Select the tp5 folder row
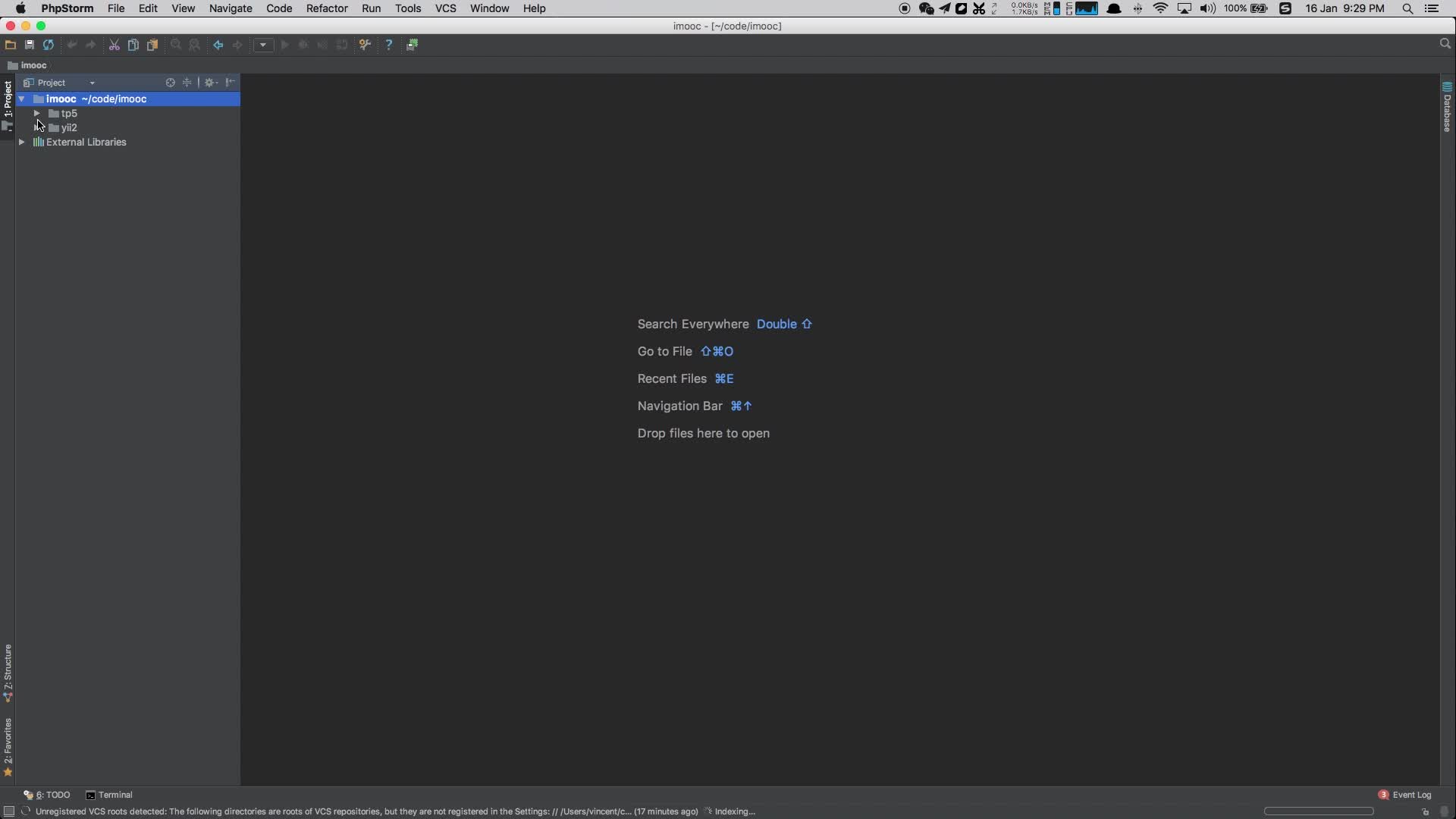Viewport: 1456px width, 819px height. point(128,114)
